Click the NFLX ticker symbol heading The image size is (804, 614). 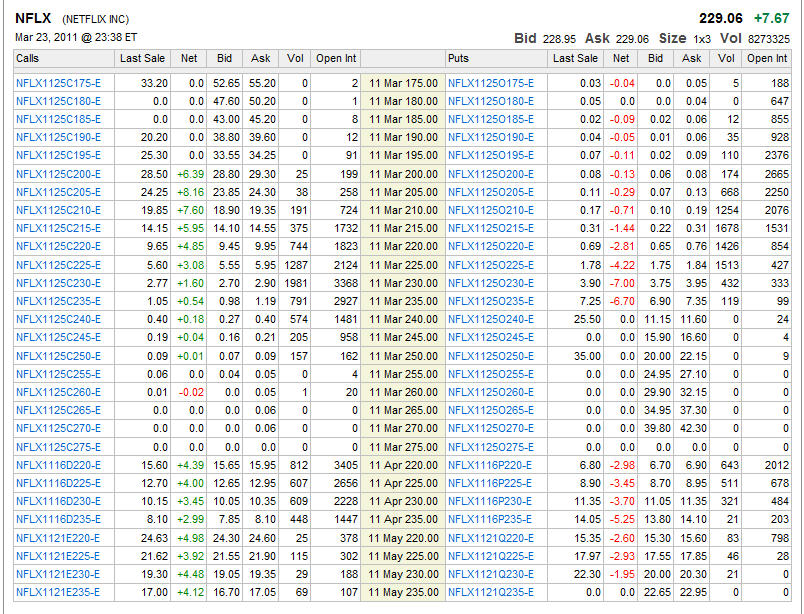(x=32, y=18)
